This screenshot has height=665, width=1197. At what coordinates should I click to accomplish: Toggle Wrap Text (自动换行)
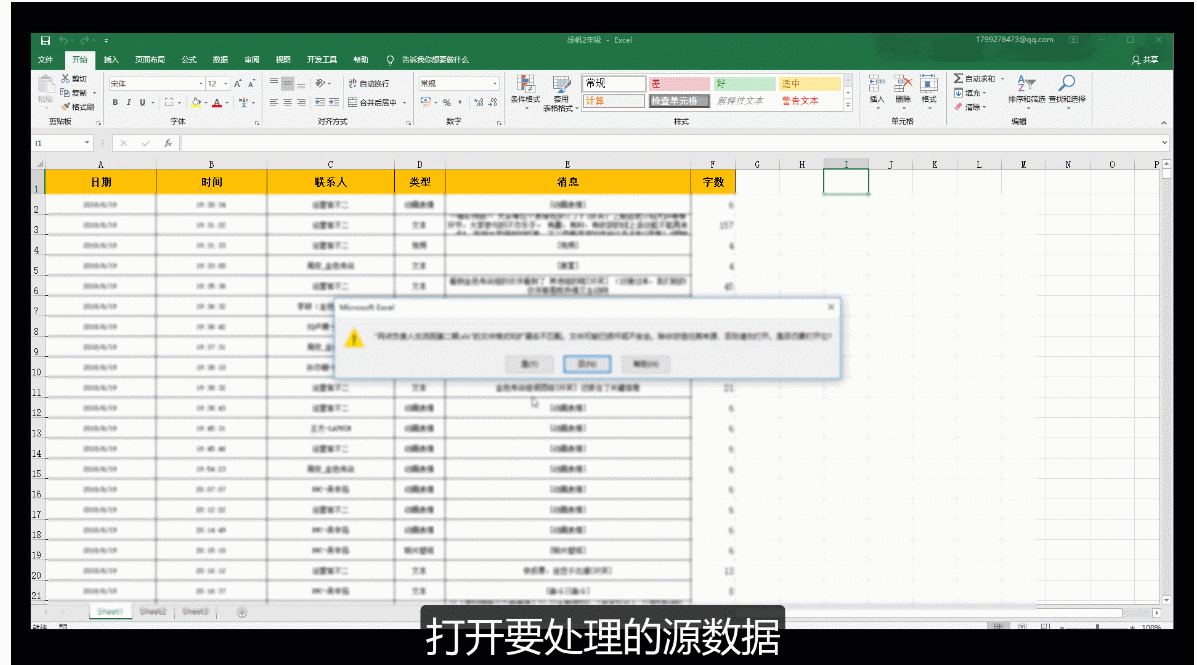point(369,83)
